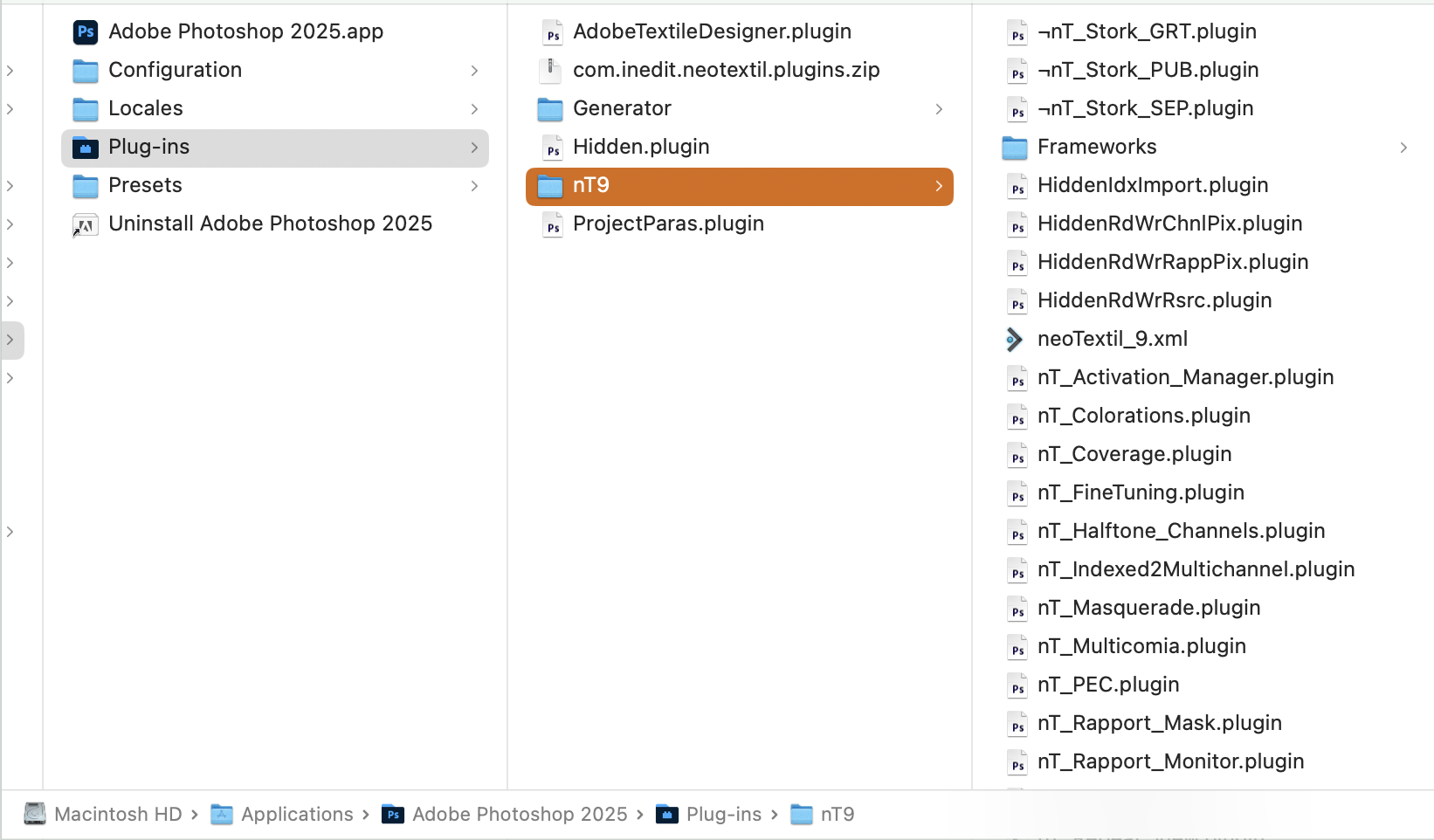Select the HiddenRdWrRsrc.plugin file name
The width and height of the screenshot is (1434, 840).
(1155, 300)
